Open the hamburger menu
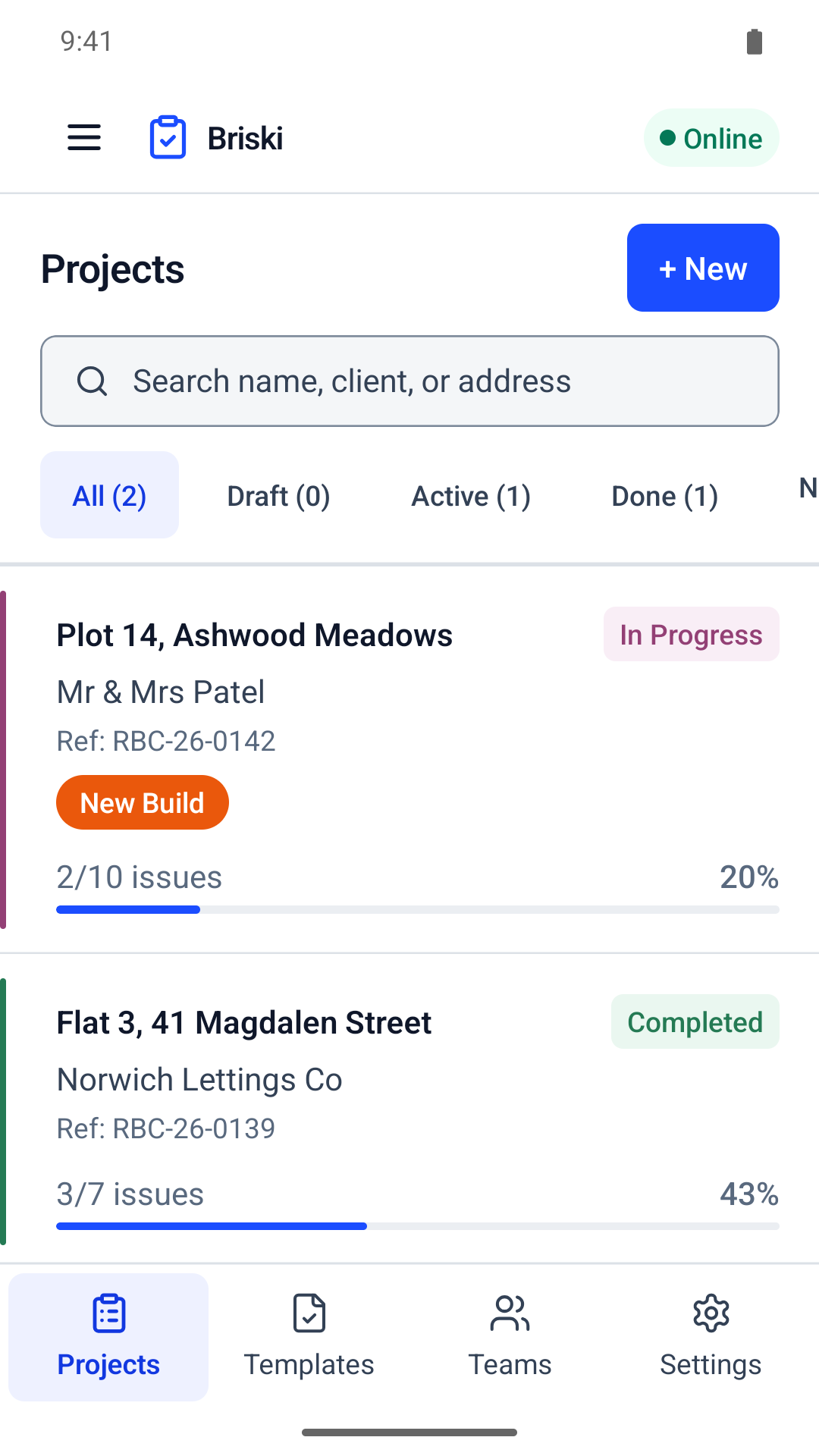This screenshot has width=819, height=1456. [84, 138]
